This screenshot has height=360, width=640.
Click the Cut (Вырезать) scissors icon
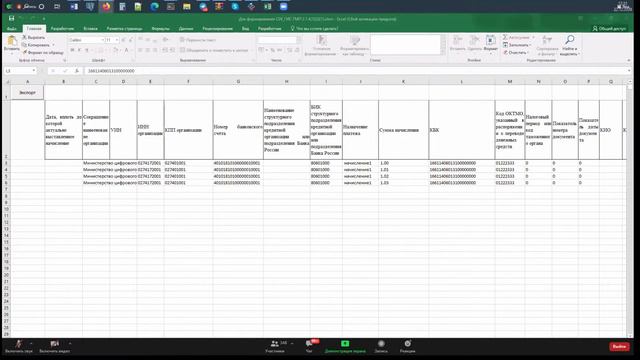coord(24,37)
